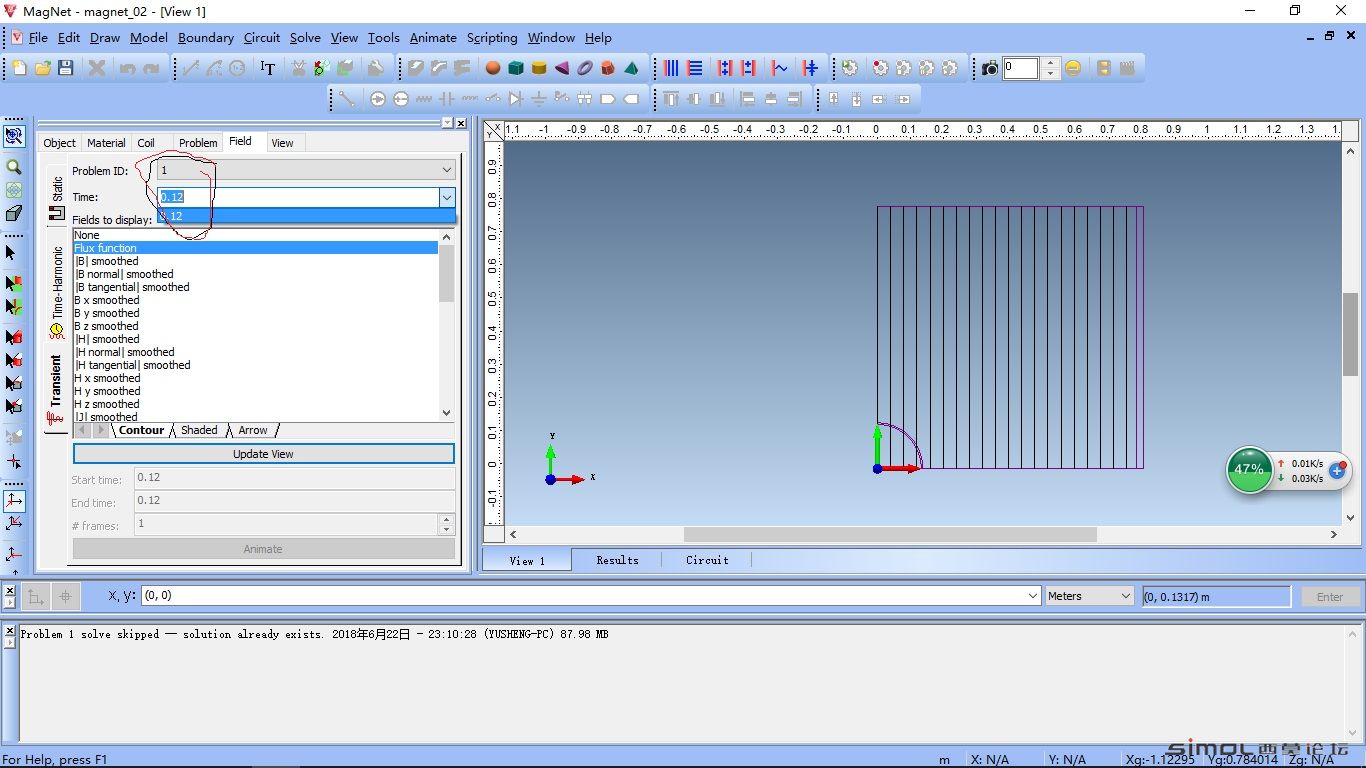Click the Update View button

(264, 454)
